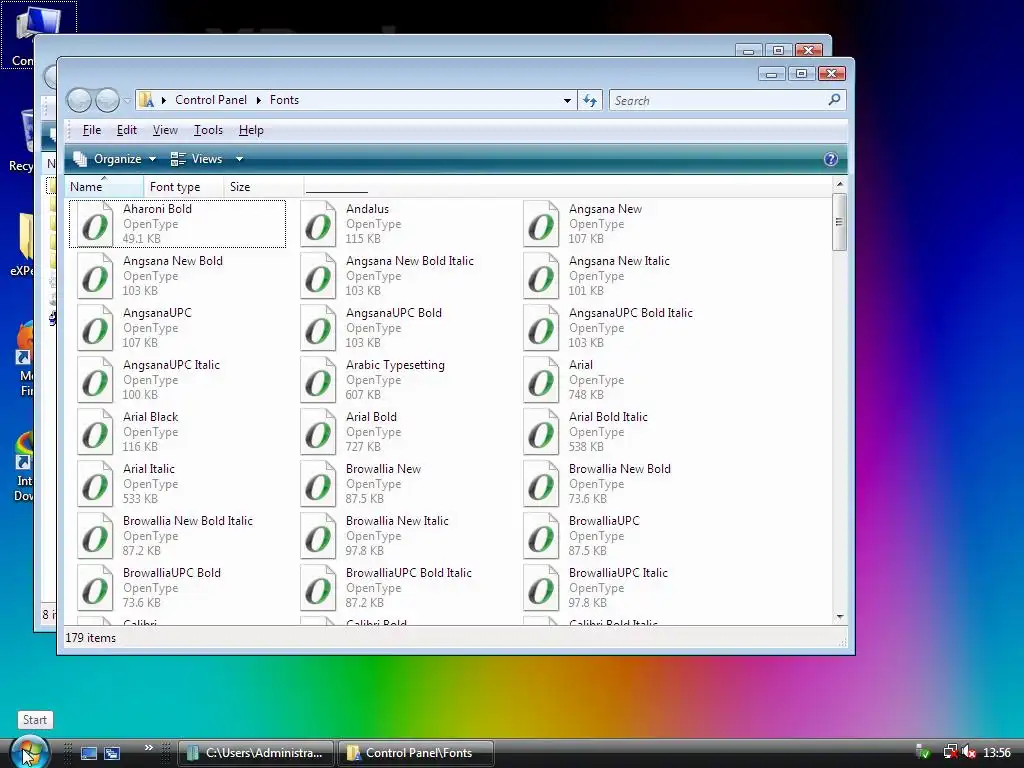Screen dimensions: 1024x768
Task: Click the Show Desktop quick launch icon
Action: pyautogui.click(x=88, y=753)
